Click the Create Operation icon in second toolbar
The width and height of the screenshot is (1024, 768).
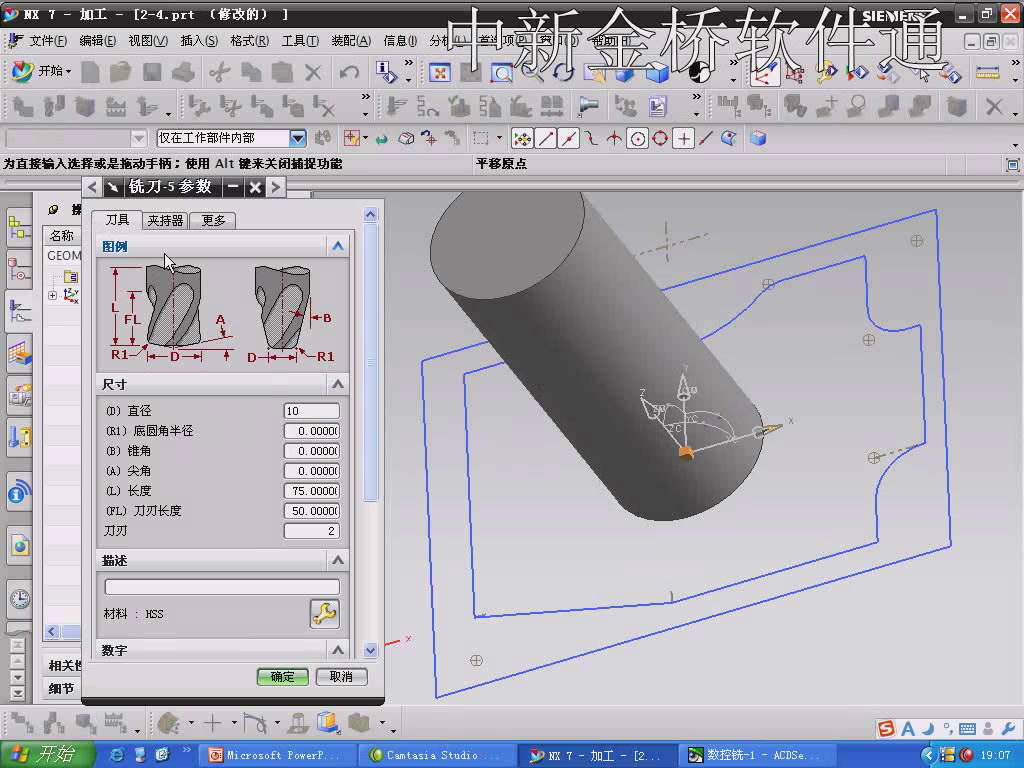[148, 106]
